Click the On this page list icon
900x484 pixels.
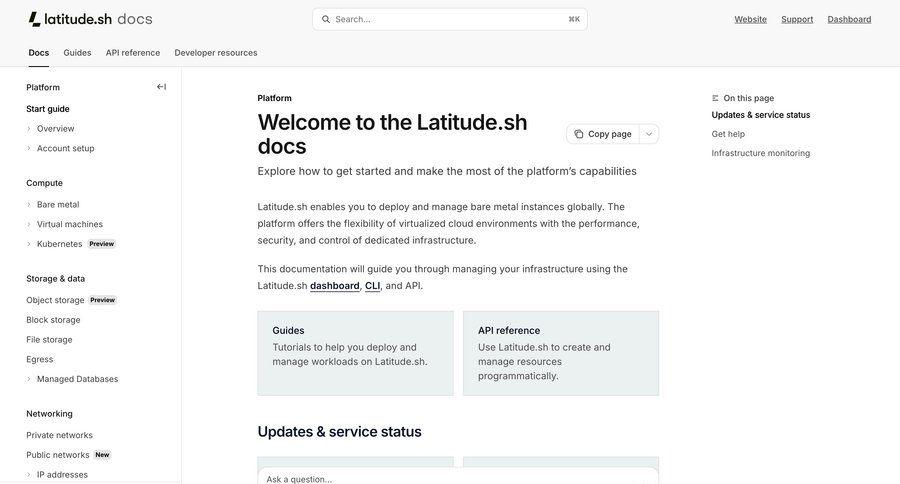tap(715, 98)
